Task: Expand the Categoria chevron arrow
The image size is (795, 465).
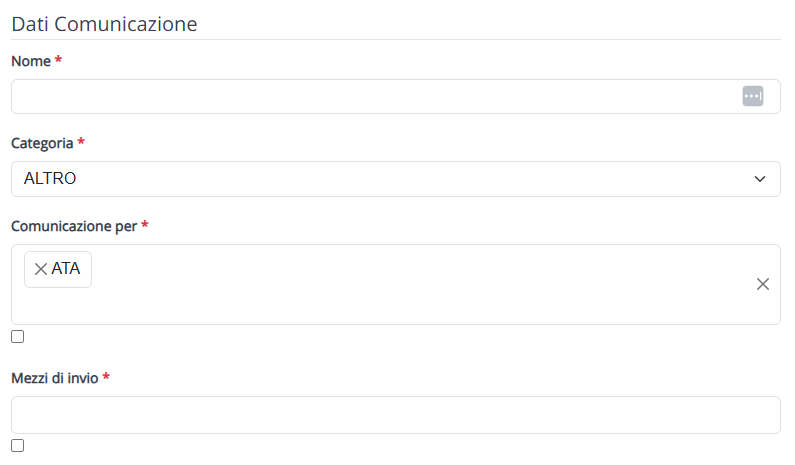Action: [x=760, y=179]
